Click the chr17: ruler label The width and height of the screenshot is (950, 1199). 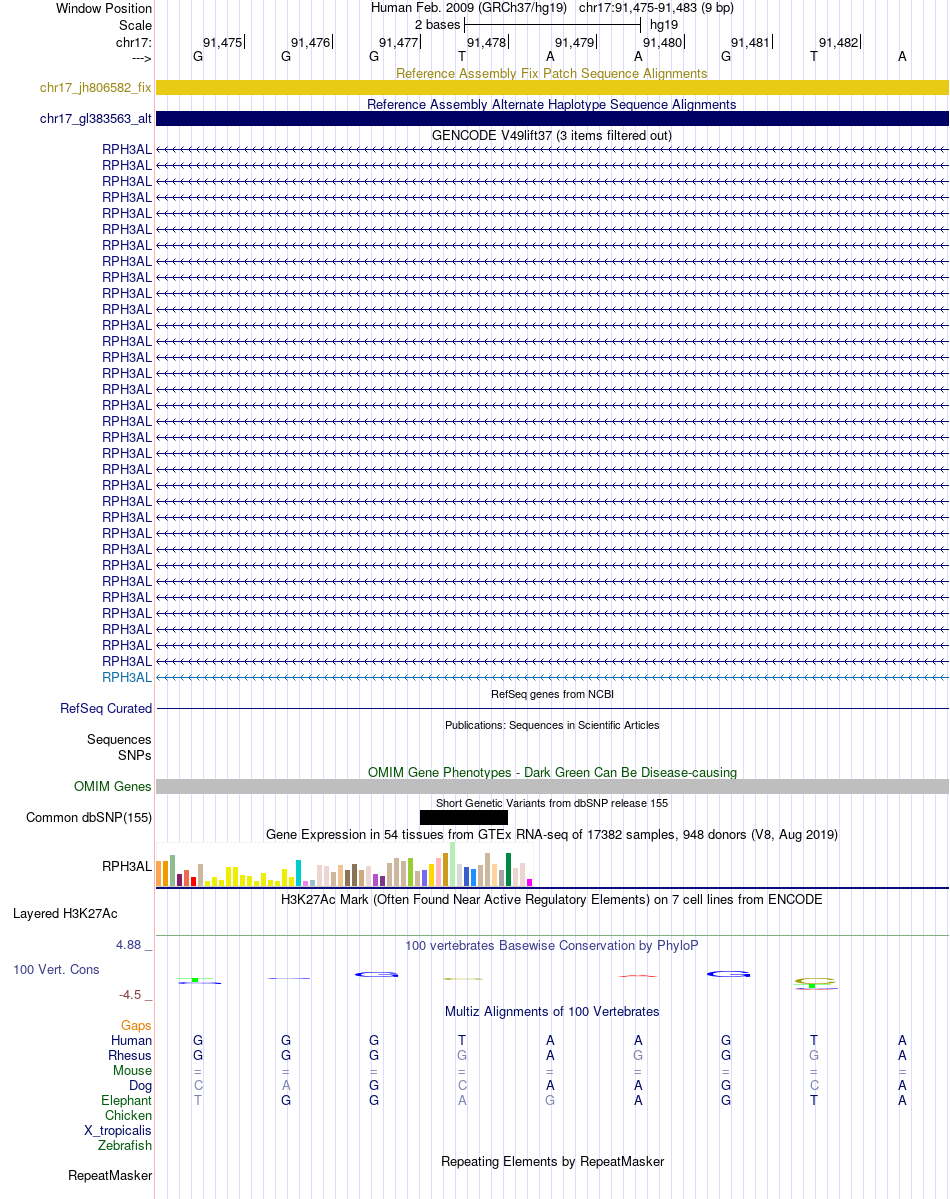[134, 43]
